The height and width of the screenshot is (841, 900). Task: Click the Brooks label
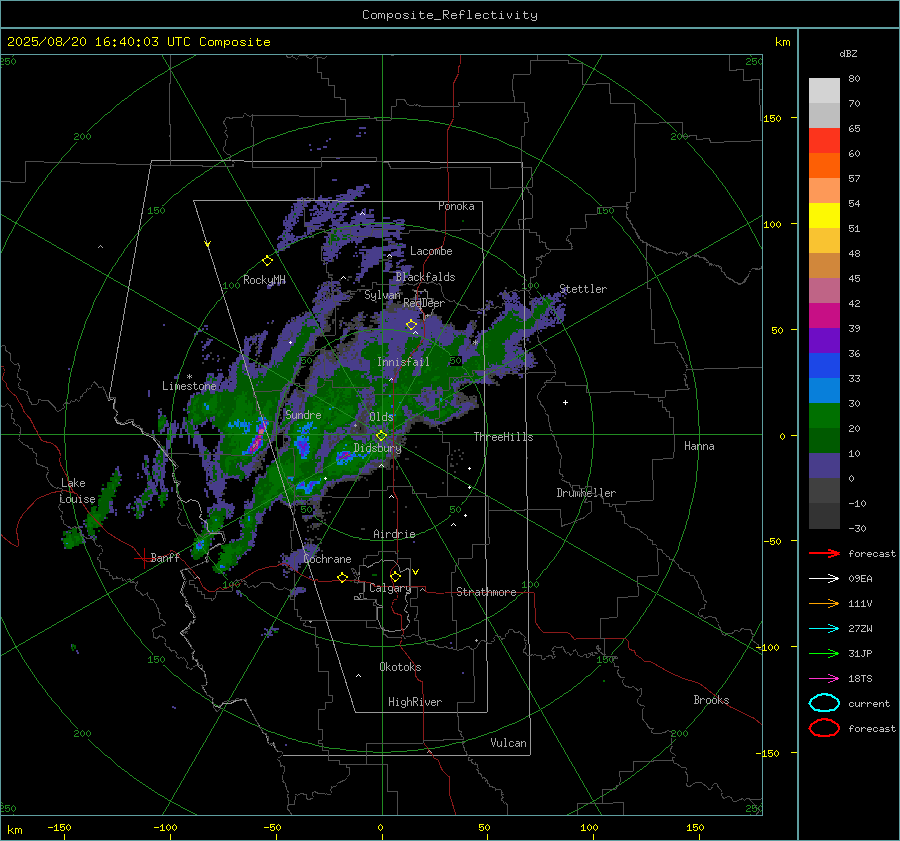tap(711, 700)
